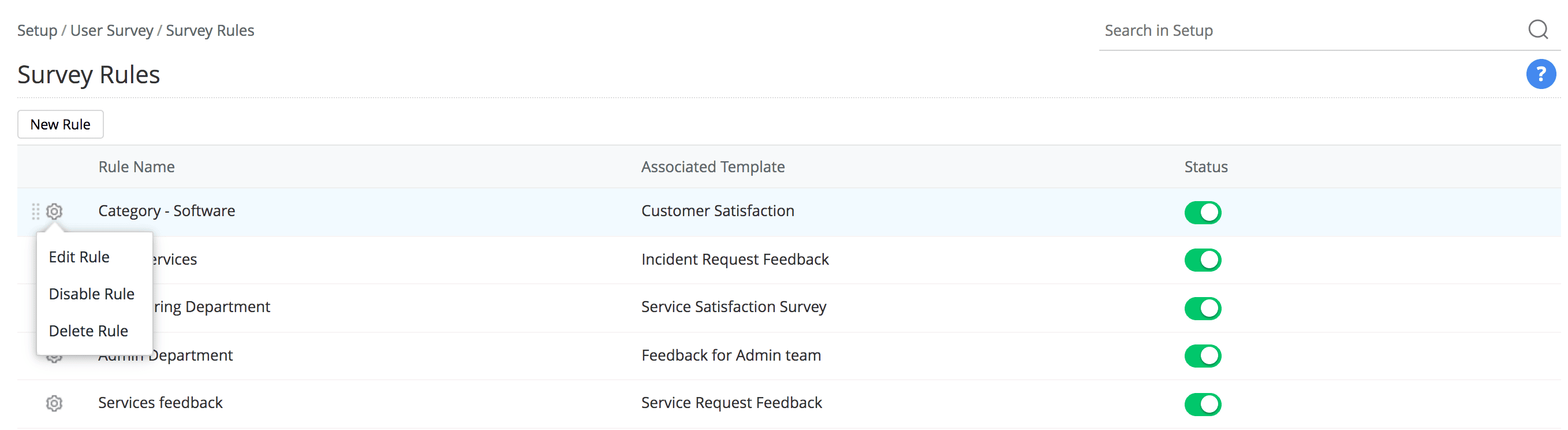This screenshot has height=430, width=1568.
Task: Open the blue help question mark icon
Action: (1540, 75)
